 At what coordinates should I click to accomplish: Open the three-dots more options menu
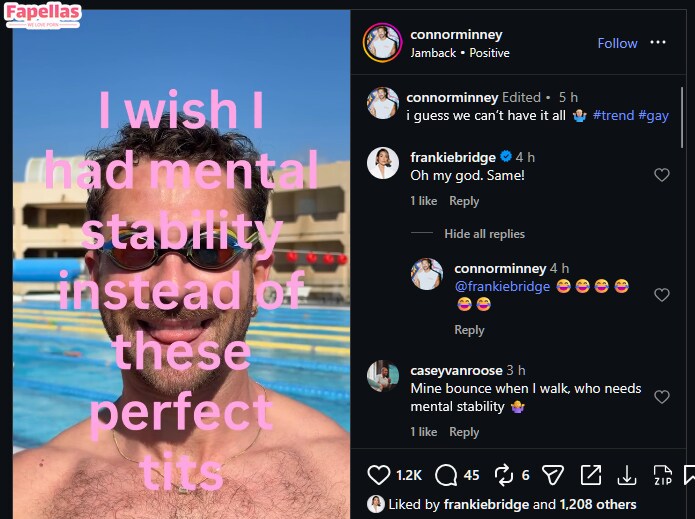(x=658, y=43)
